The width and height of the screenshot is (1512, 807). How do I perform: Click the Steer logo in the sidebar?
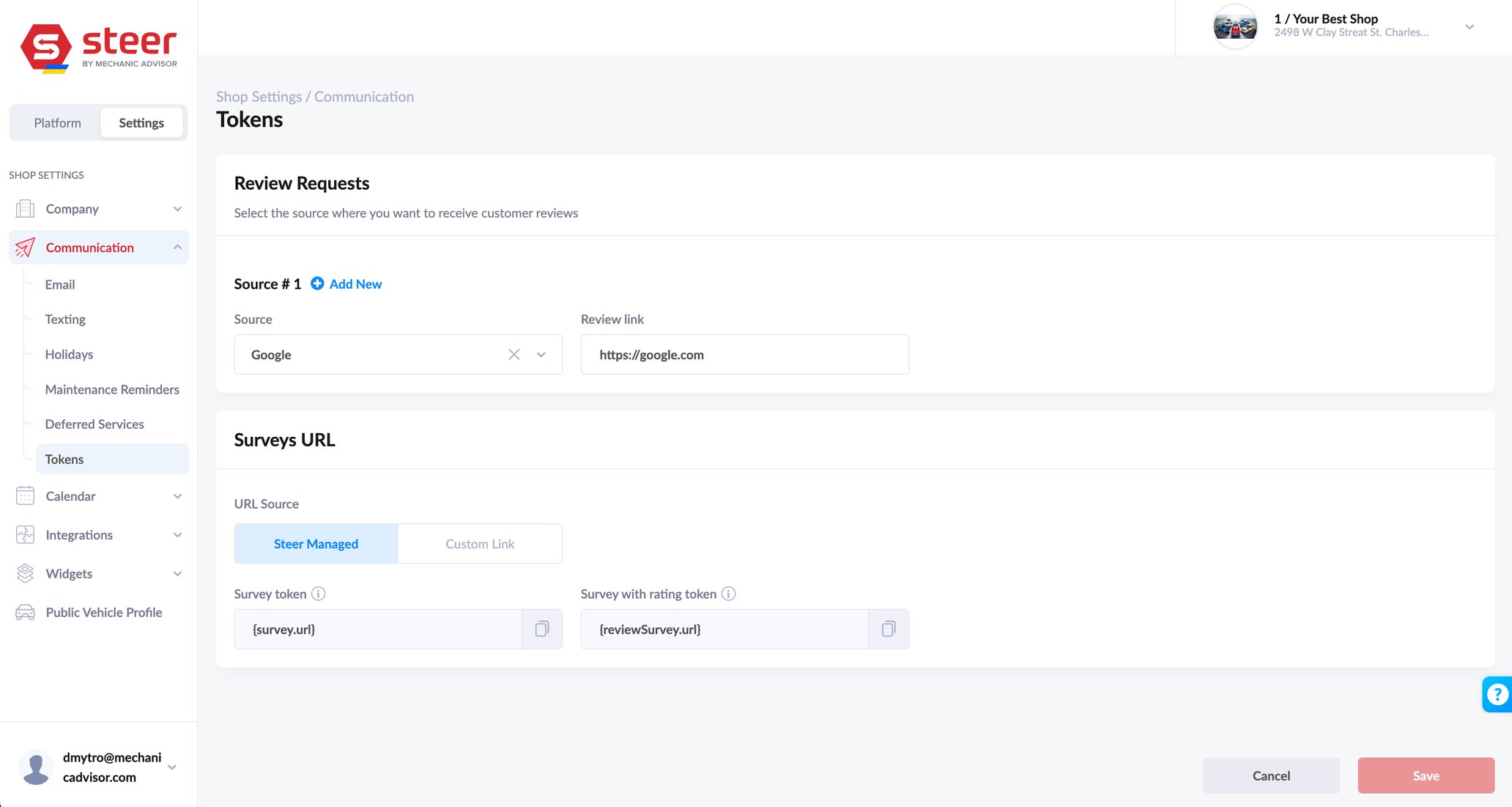point(98,45)
